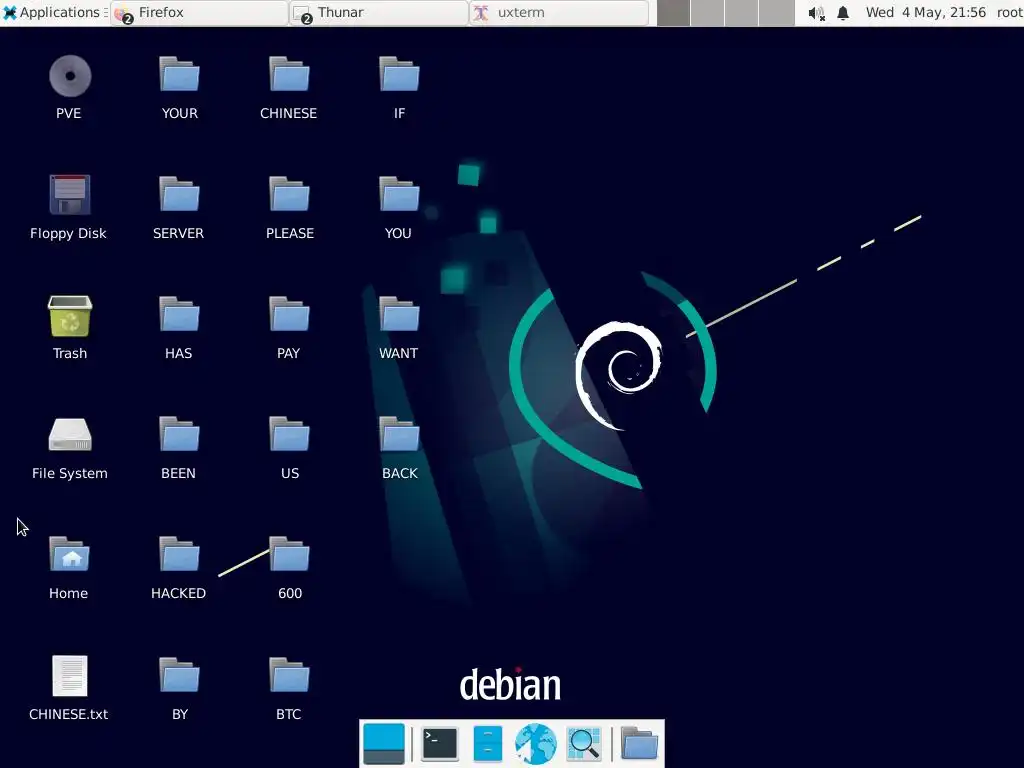Switch to the fourth workspace in pager
This screenshot has height=768, width=1024.
point(776,13)
